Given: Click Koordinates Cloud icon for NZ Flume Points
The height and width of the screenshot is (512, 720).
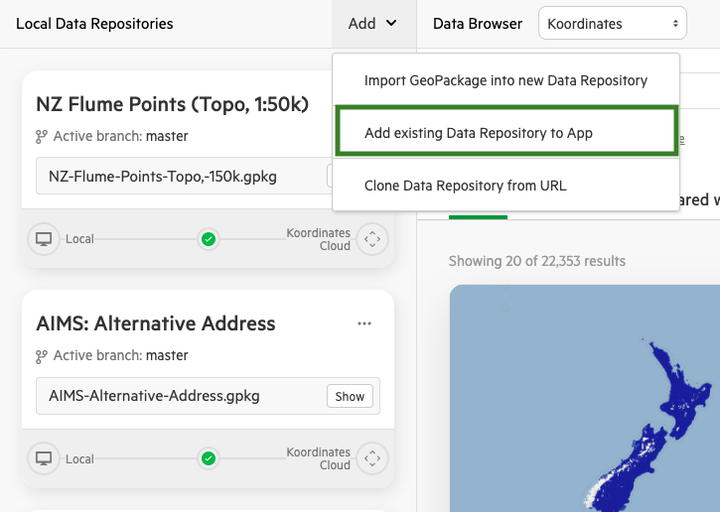Looking at the screenshot, I should [372, 239].
